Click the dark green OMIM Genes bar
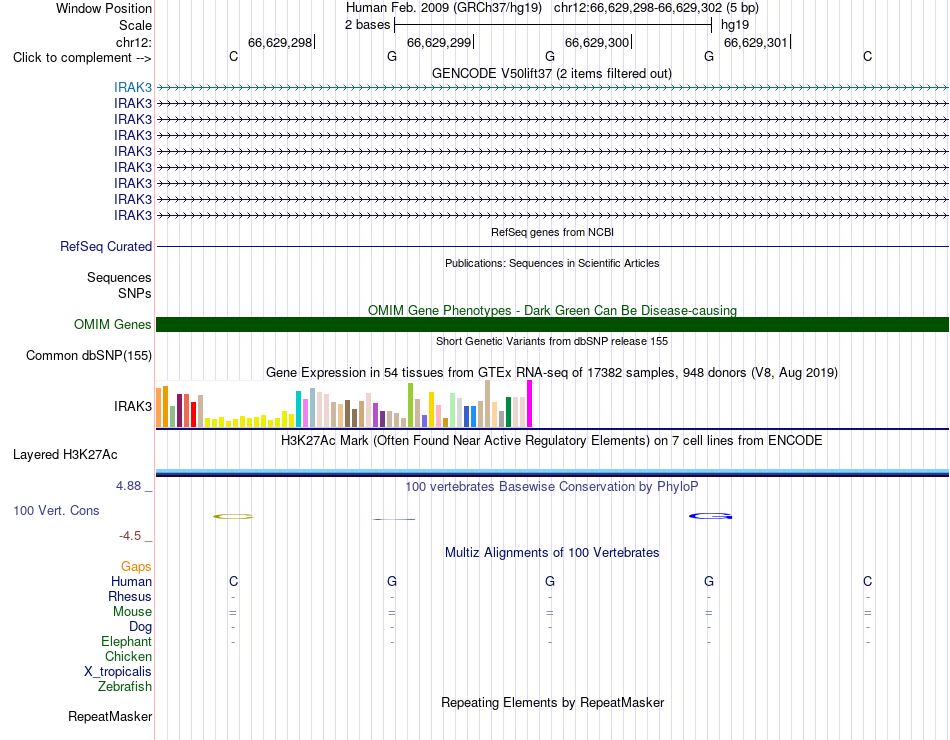 (x=553, y=324)
